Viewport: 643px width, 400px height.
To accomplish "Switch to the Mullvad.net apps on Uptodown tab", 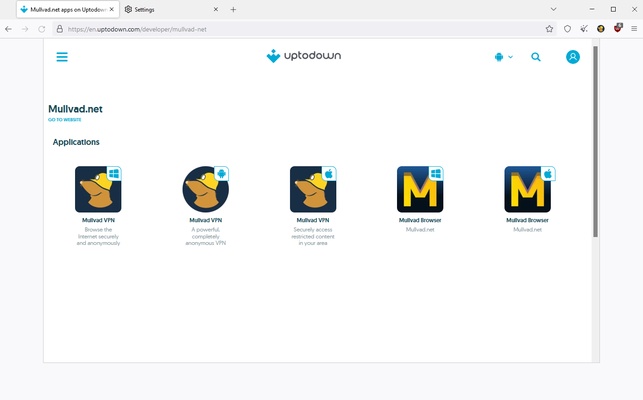I will click(68, 9).
